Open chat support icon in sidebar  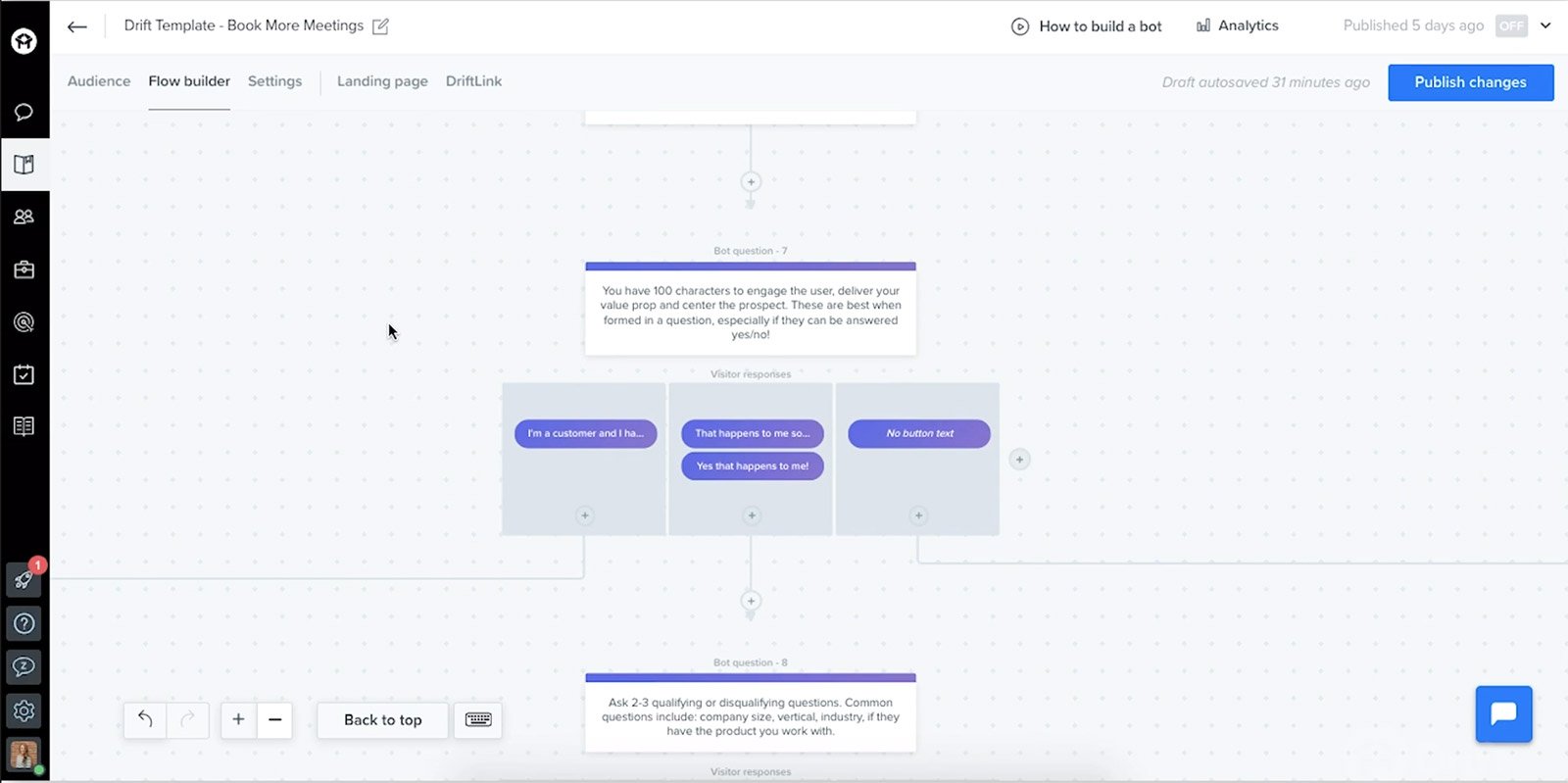(x=24, y=667)
